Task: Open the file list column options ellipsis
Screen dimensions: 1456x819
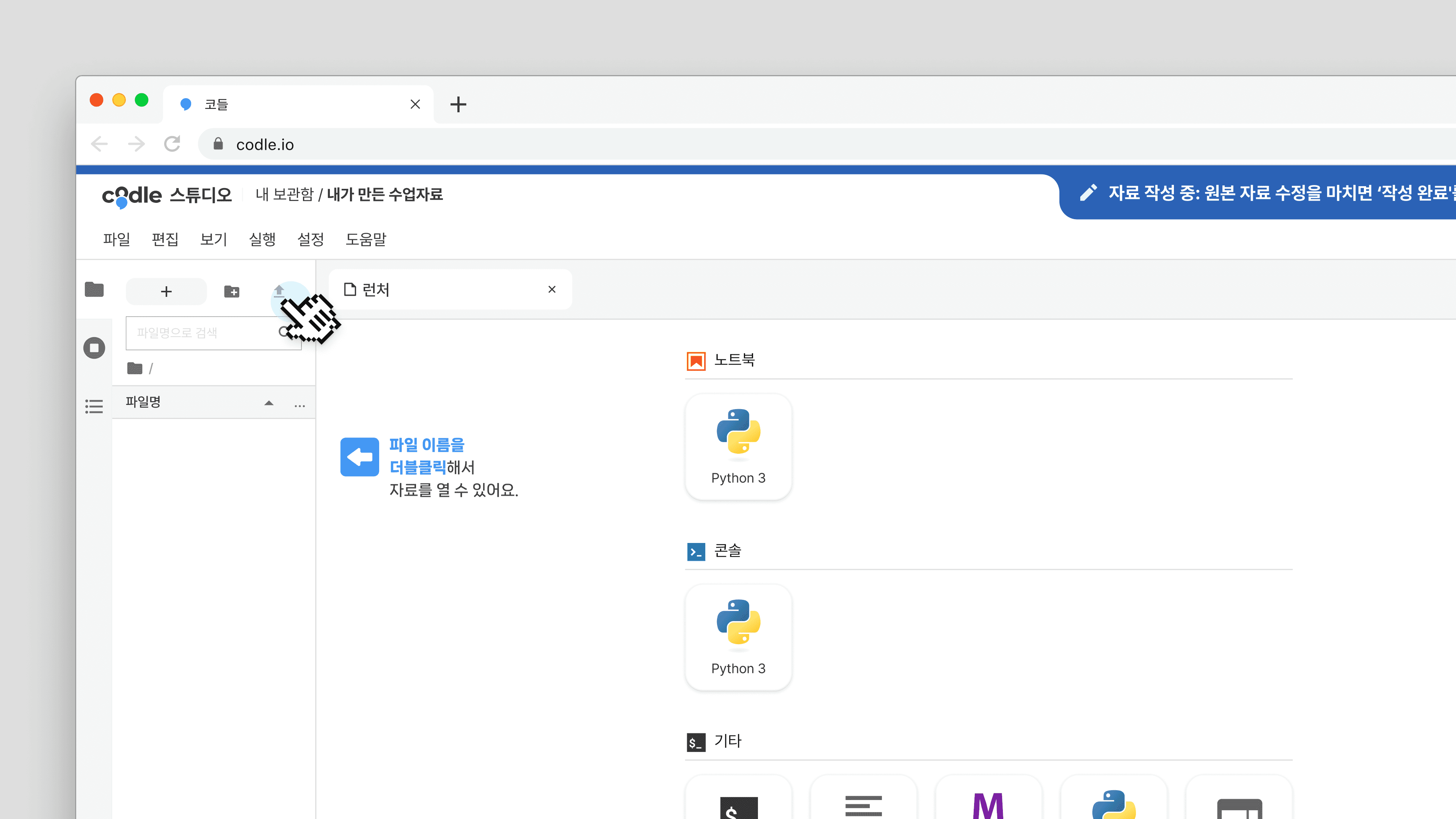Action: [300, 405]
